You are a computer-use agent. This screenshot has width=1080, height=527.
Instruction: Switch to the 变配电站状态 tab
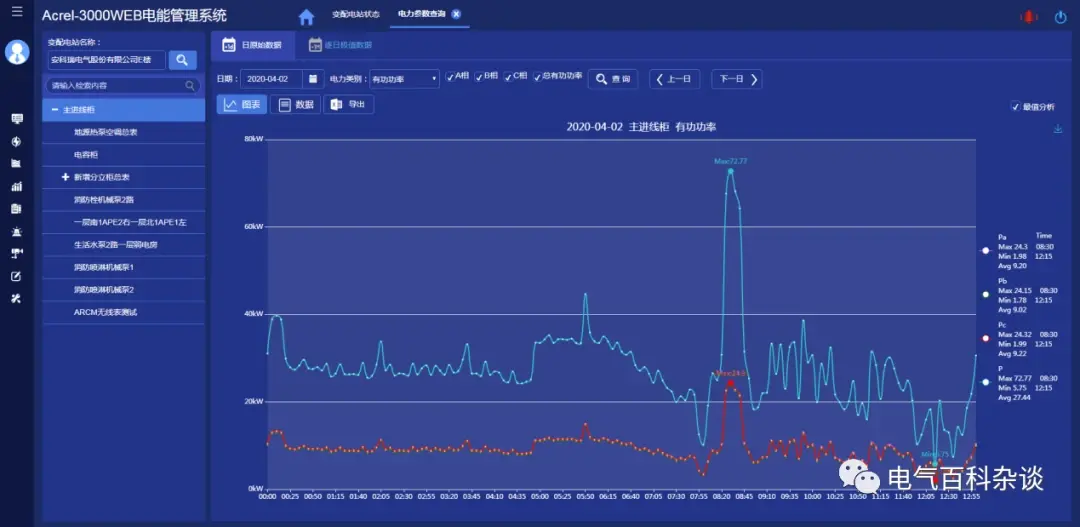[354, 15]
